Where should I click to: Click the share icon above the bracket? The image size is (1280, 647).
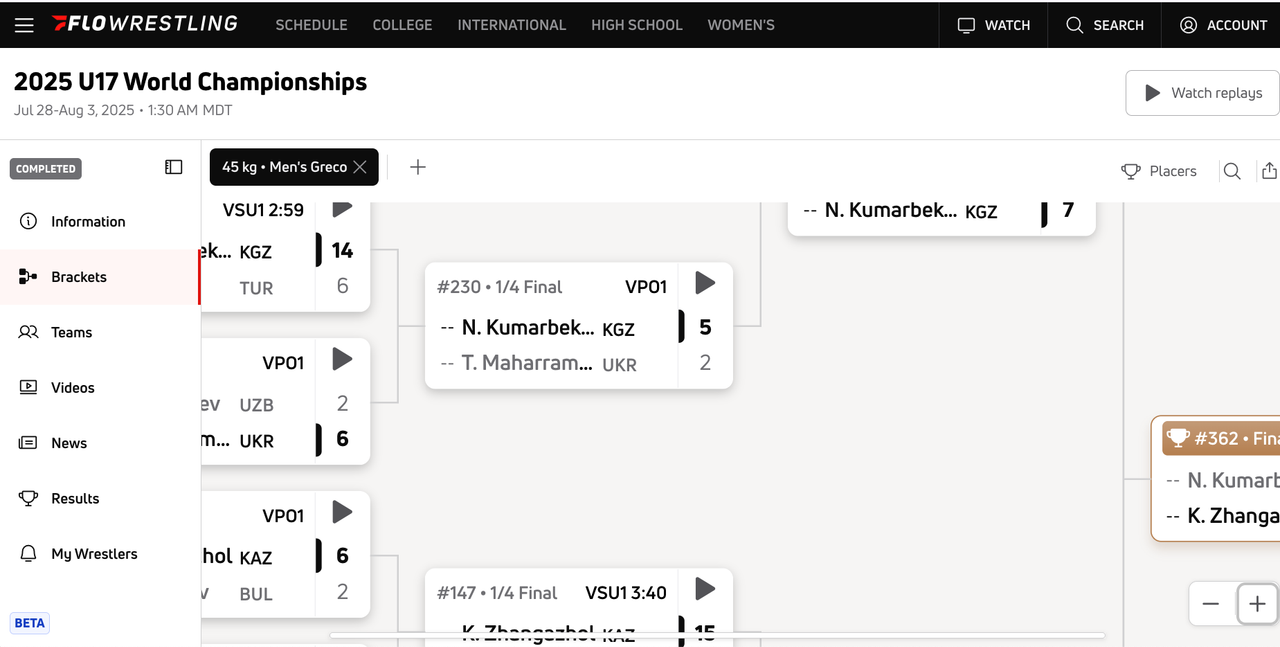[x=1270, y=171]
